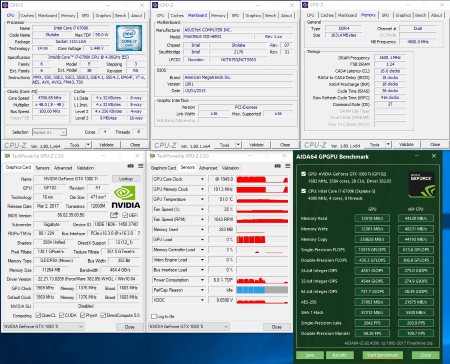This screenshot has width=450, height=364.
Task: Toggle the OpenCL computing checkbox
Action: pos(38,315)
